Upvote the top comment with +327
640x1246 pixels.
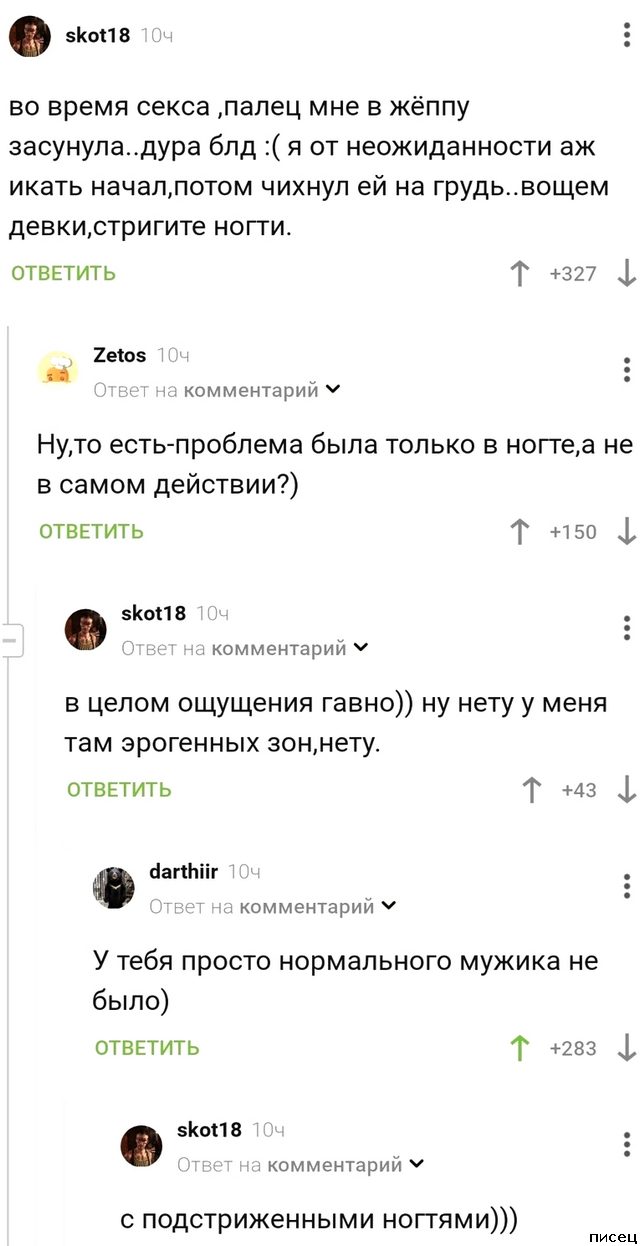(520, 273)
